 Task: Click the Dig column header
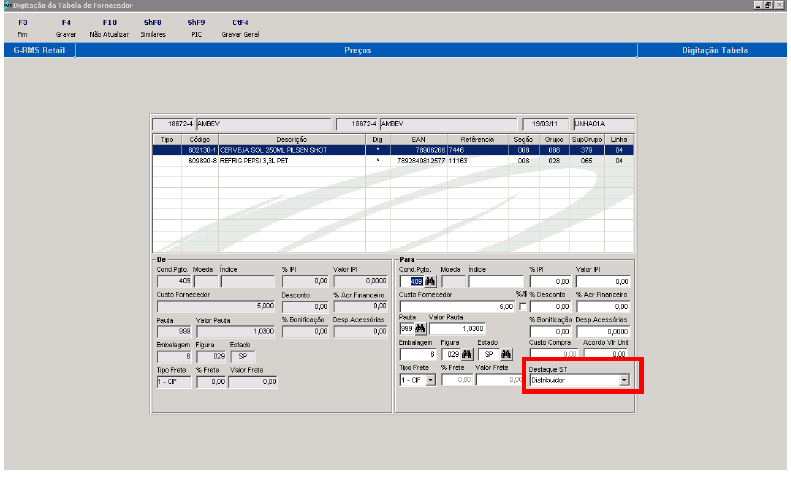click(377, 140)
